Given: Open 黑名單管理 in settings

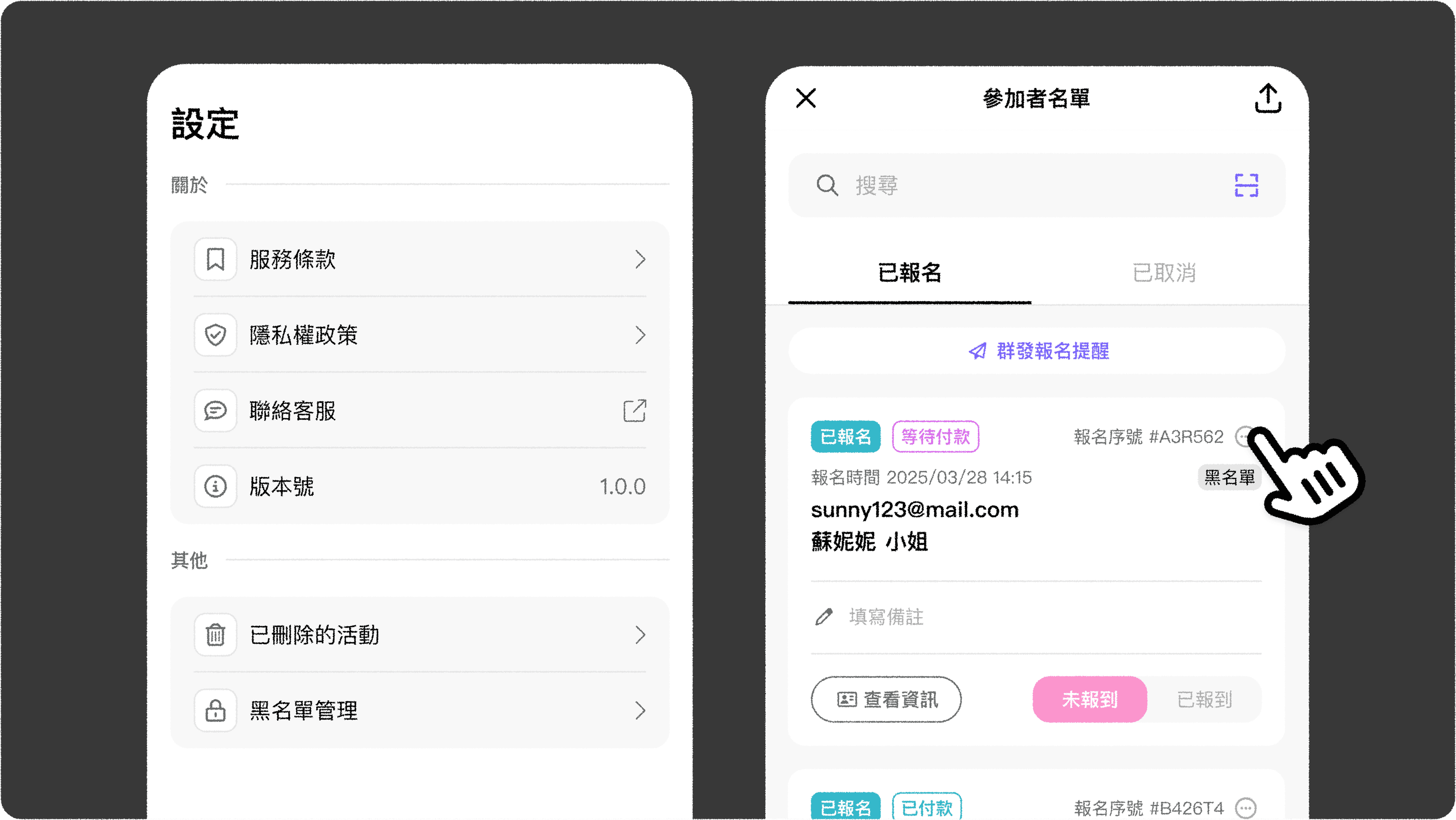Looking at the screenshot, I should 419,710.
